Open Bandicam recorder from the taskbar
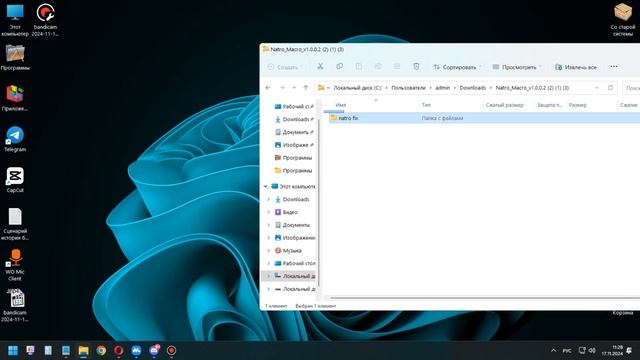 171,350
